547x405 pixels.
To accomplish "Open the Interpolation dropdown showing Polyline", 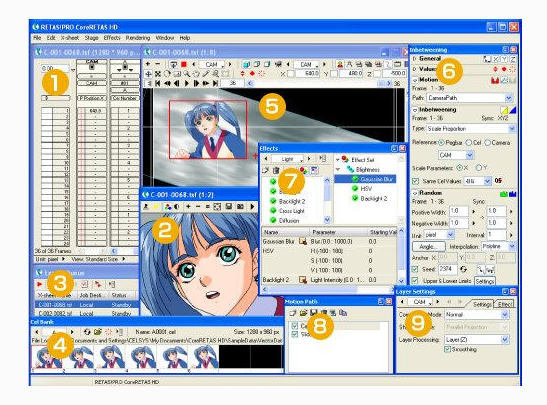I will pyautogui.click(x=499, y=246).
